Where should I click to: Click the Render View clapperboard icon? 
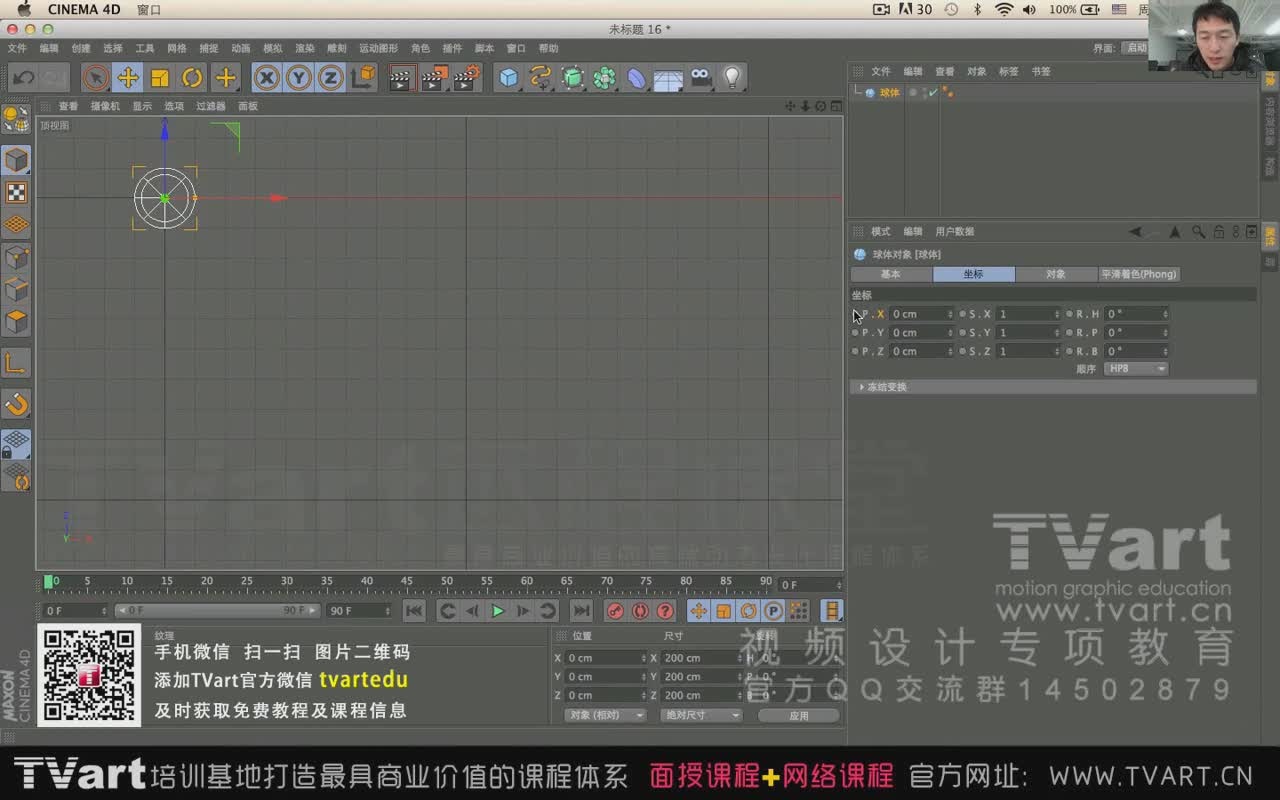coord(402,78)
